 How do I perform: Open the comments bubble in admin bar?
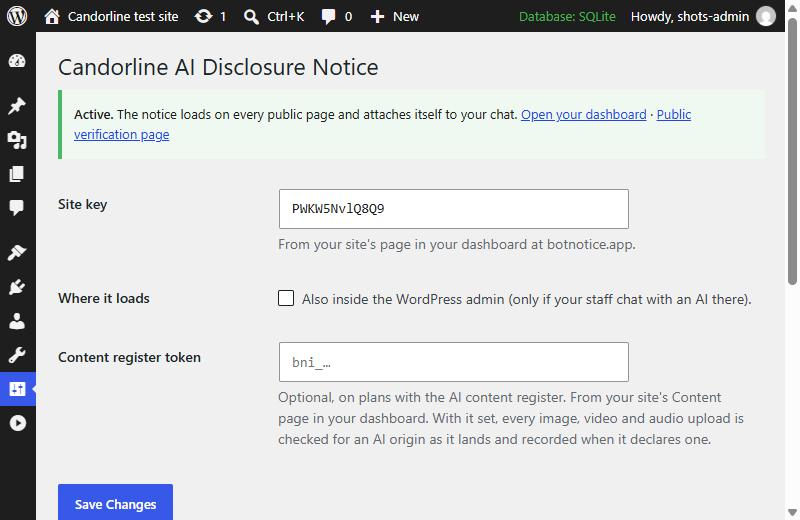coord(337,16)
